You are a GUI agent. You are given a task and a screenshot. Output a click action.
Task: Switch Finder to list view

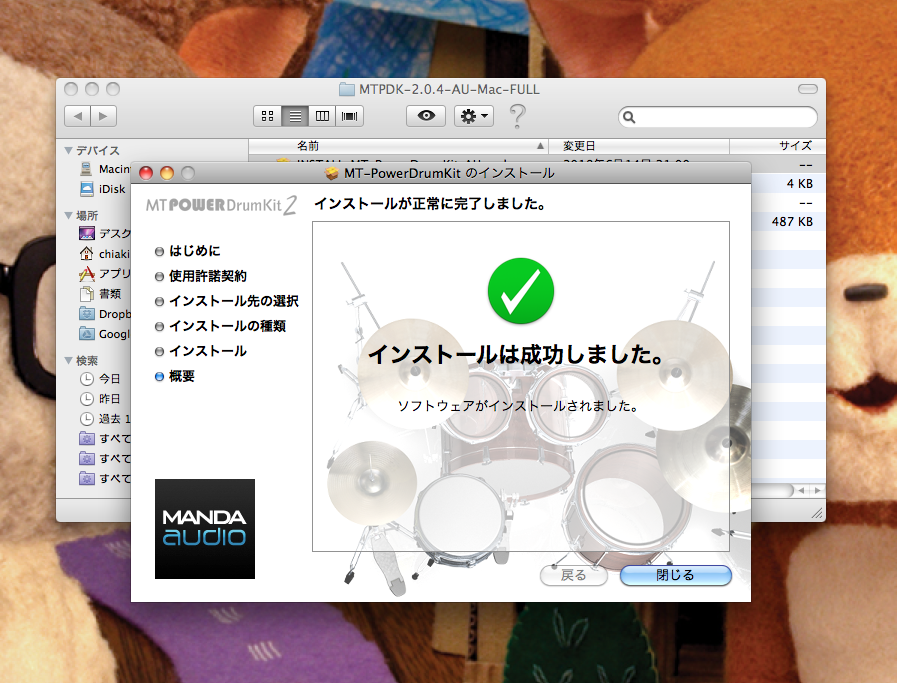pos(295,116)
